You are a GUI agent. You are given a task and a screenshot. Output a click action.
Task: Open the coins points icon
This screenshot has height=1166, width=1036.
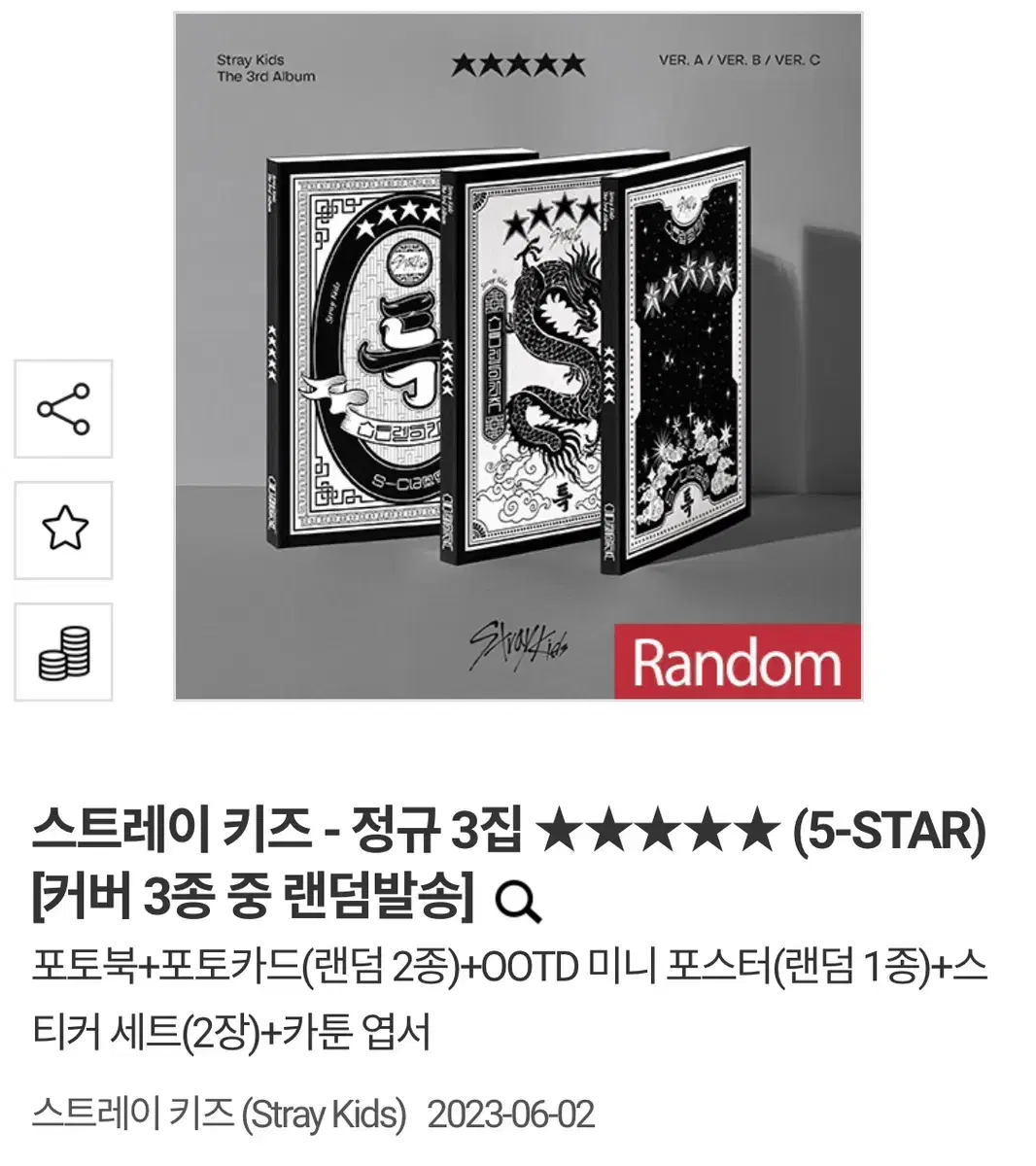coord(63,652)
